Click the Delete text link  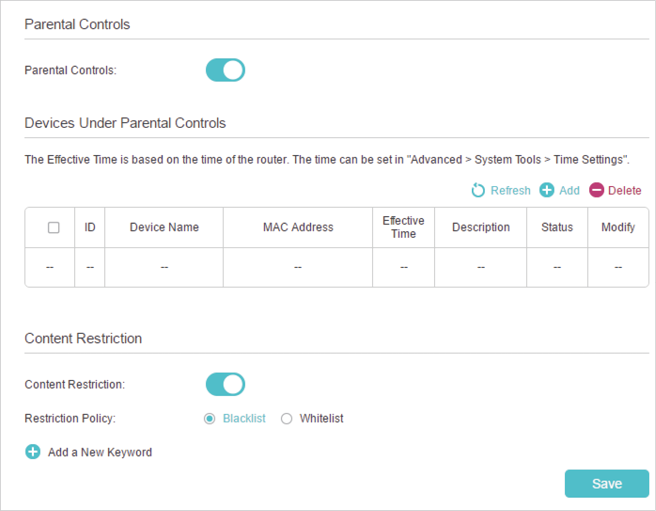coord(625,190)
